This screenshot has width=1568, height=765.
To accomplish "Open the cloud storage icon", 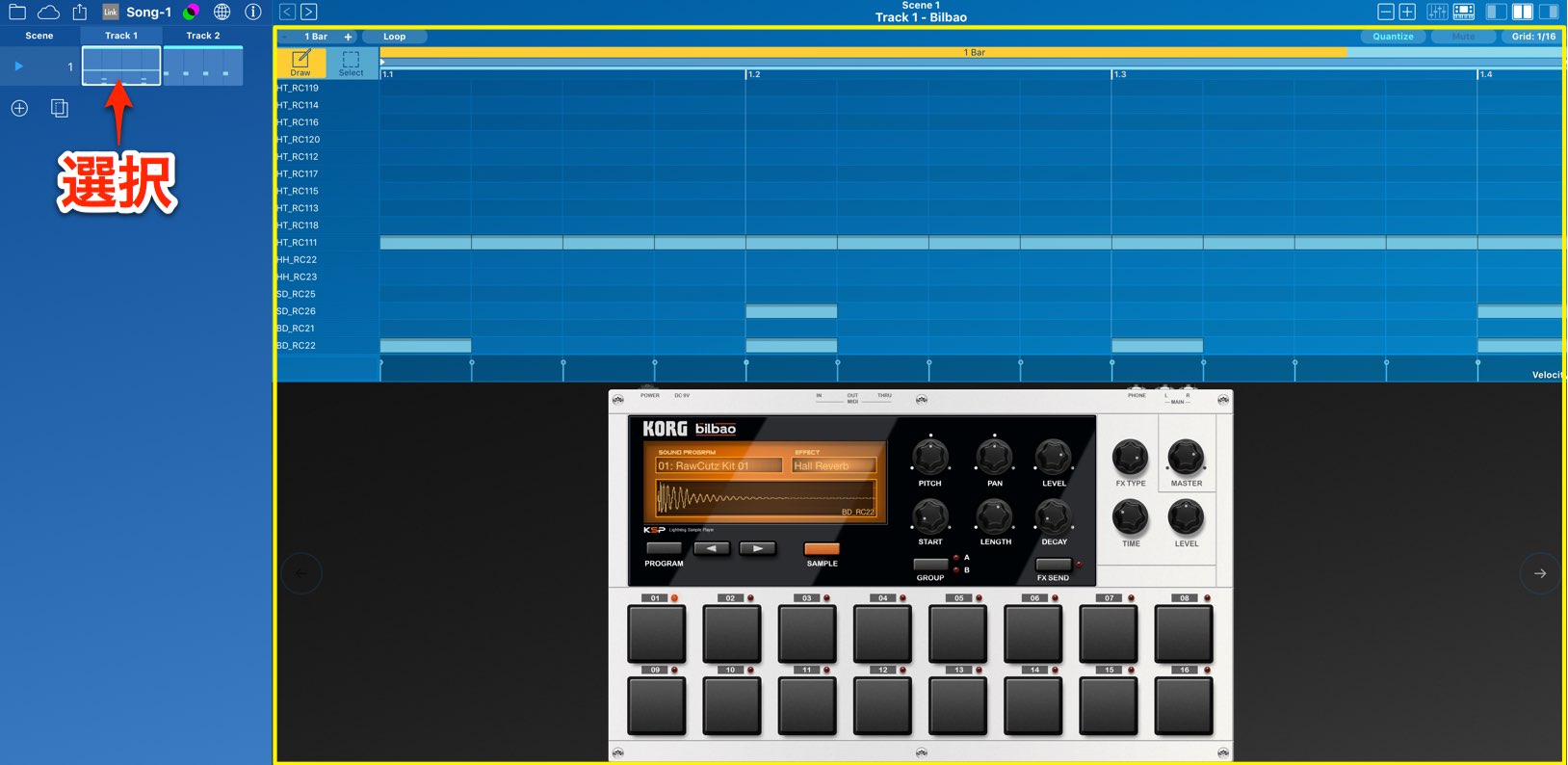I will click(48, 12).
